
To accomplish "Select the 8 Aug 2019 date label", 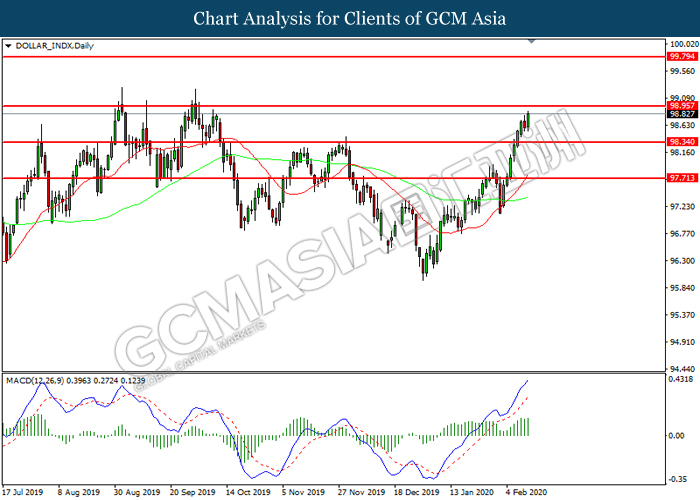I will (x=79, y=492).
